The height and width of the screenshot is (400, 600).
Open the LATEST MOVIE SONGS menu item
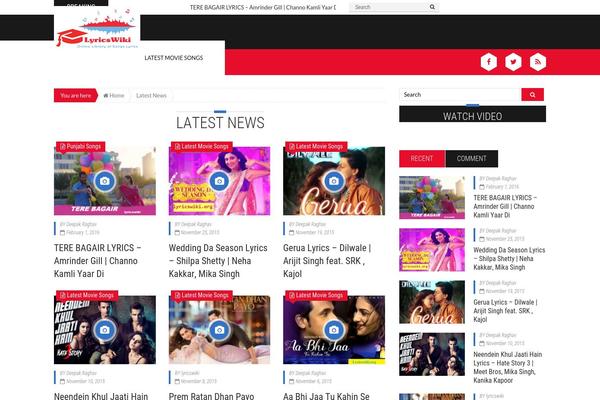(174, 58)
